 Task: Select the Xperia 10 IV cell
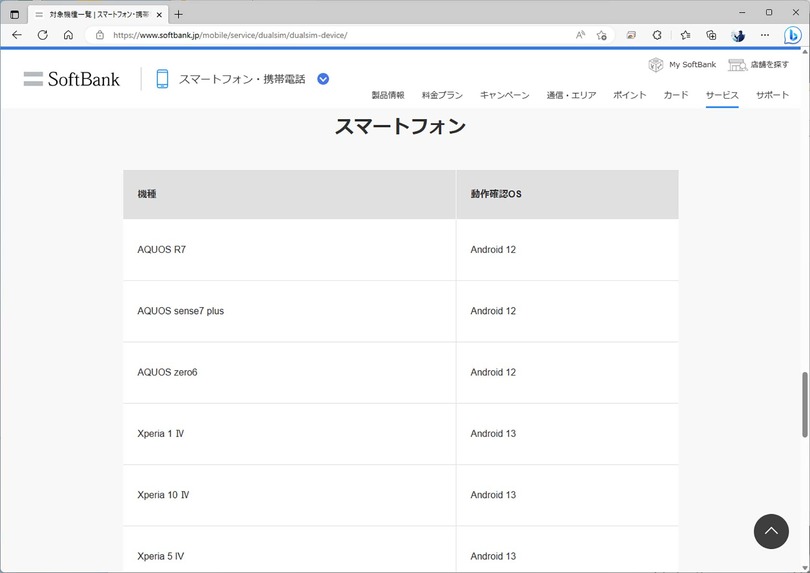point(289,495)
